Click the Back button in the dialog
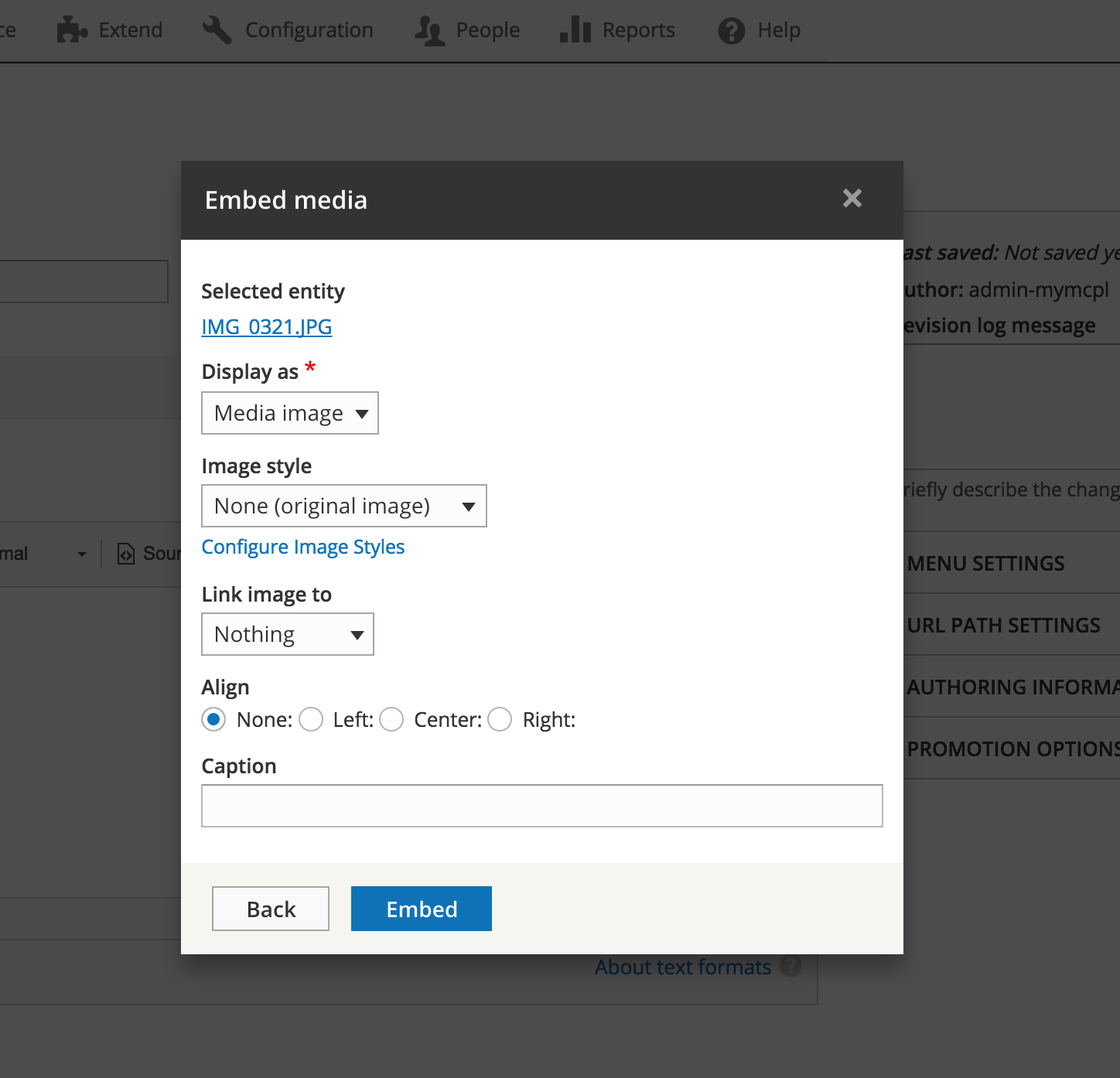This screenshot has width=1120, height=1078. (270, 909)
